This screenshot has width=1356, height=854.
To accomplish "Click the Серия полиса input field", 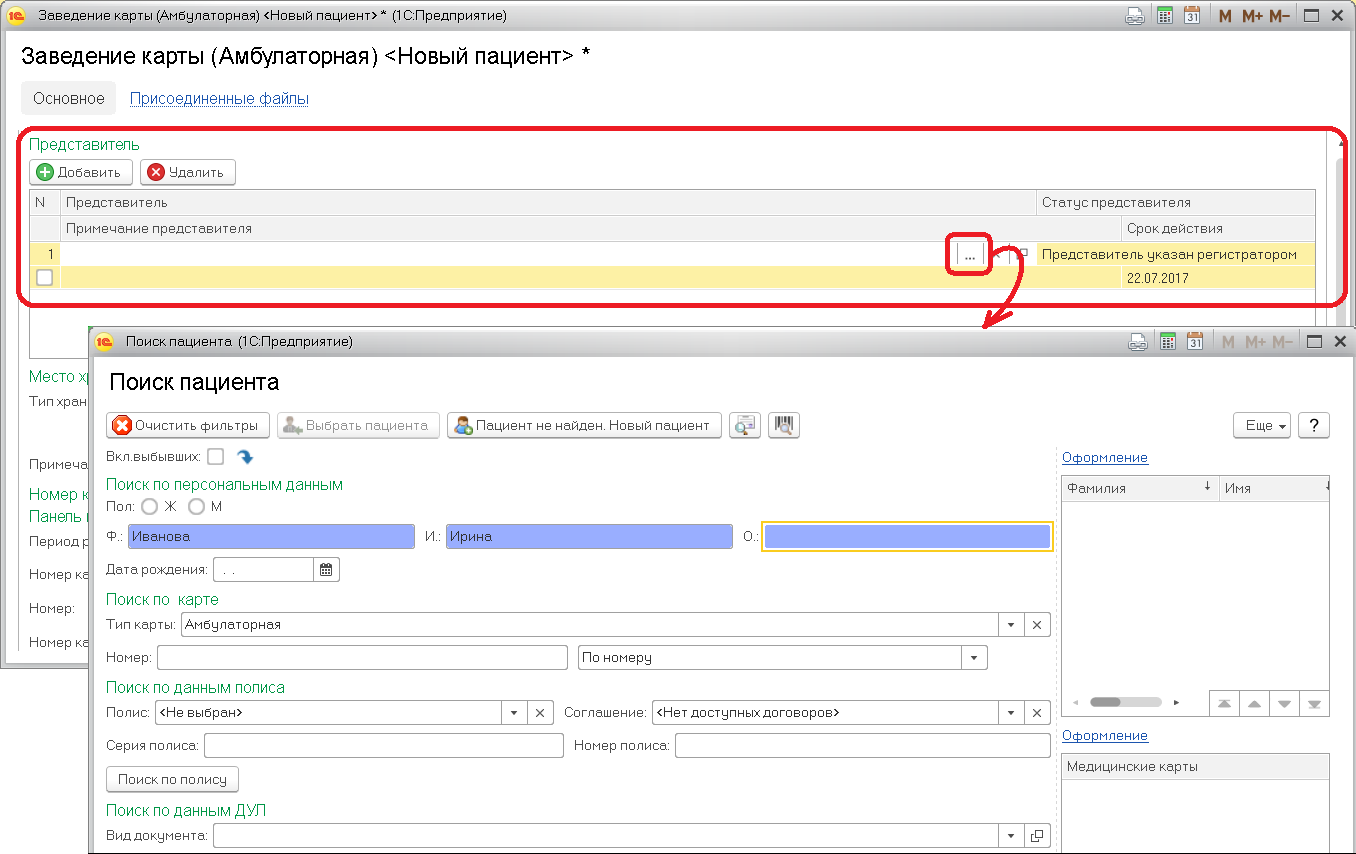I will [x=384, y=746].
